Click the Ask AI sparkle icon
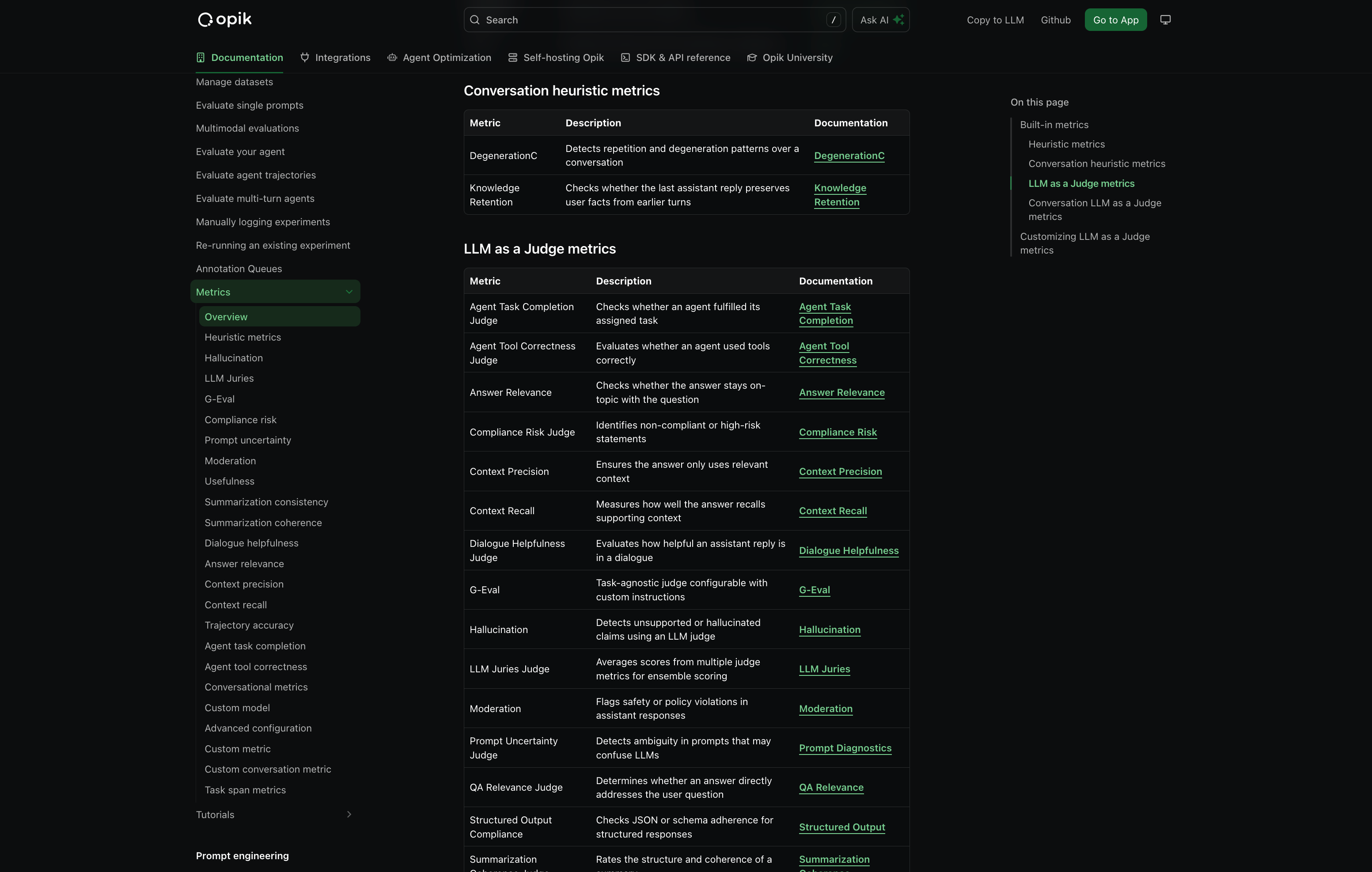 (898, 20)
